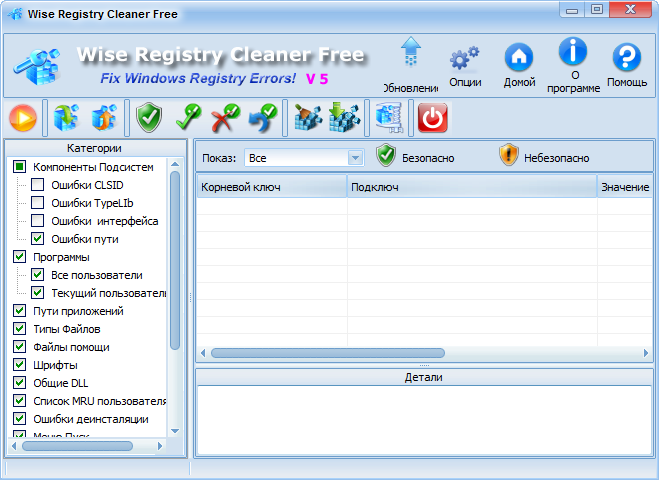This screenshot has width=659, height=480.
Task: Click the Безопасно green shield filter
Action: [415, 156]
